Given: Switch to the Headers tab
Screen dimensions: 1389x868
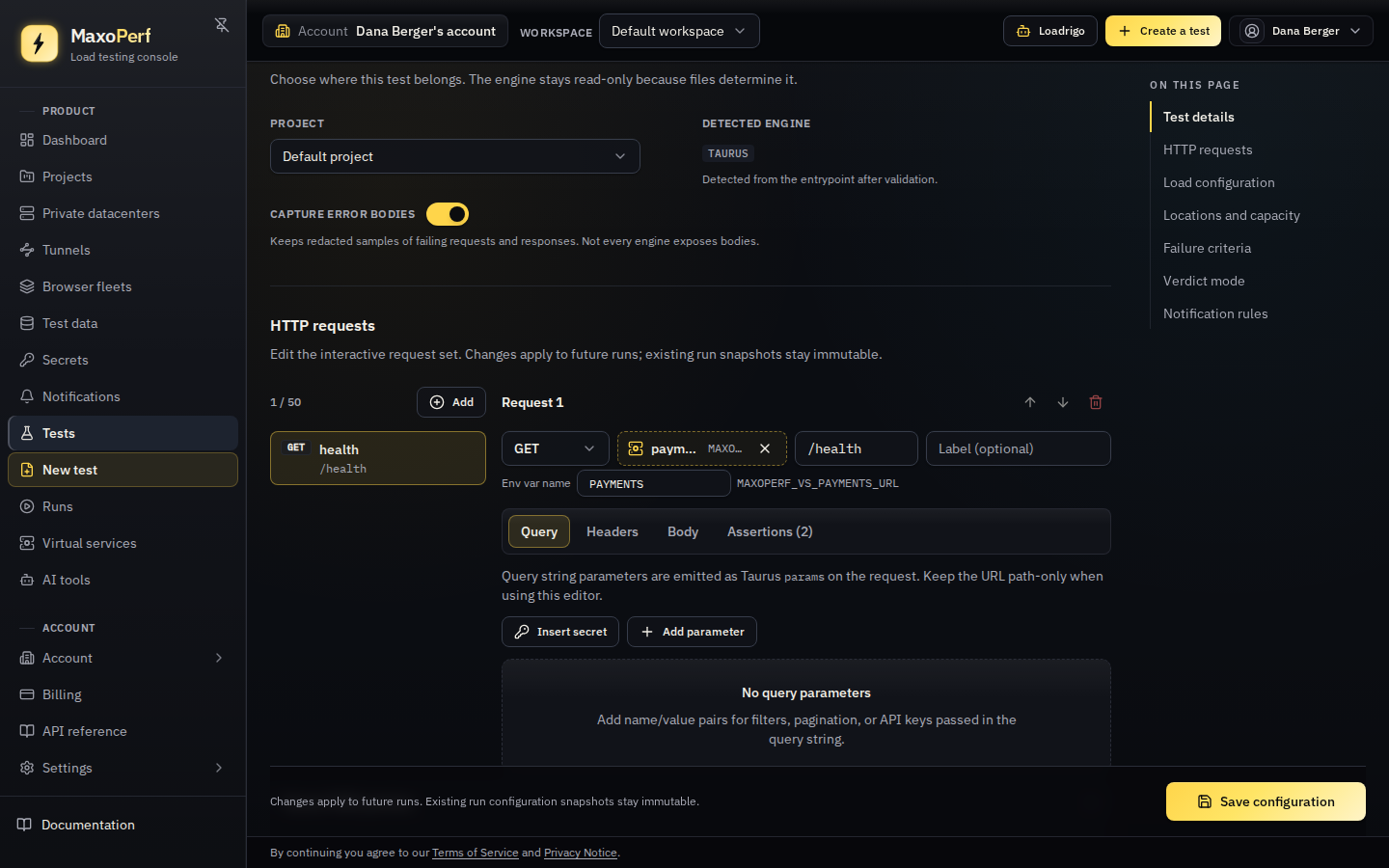Looking at the screenshot, I should coord(613,531).
